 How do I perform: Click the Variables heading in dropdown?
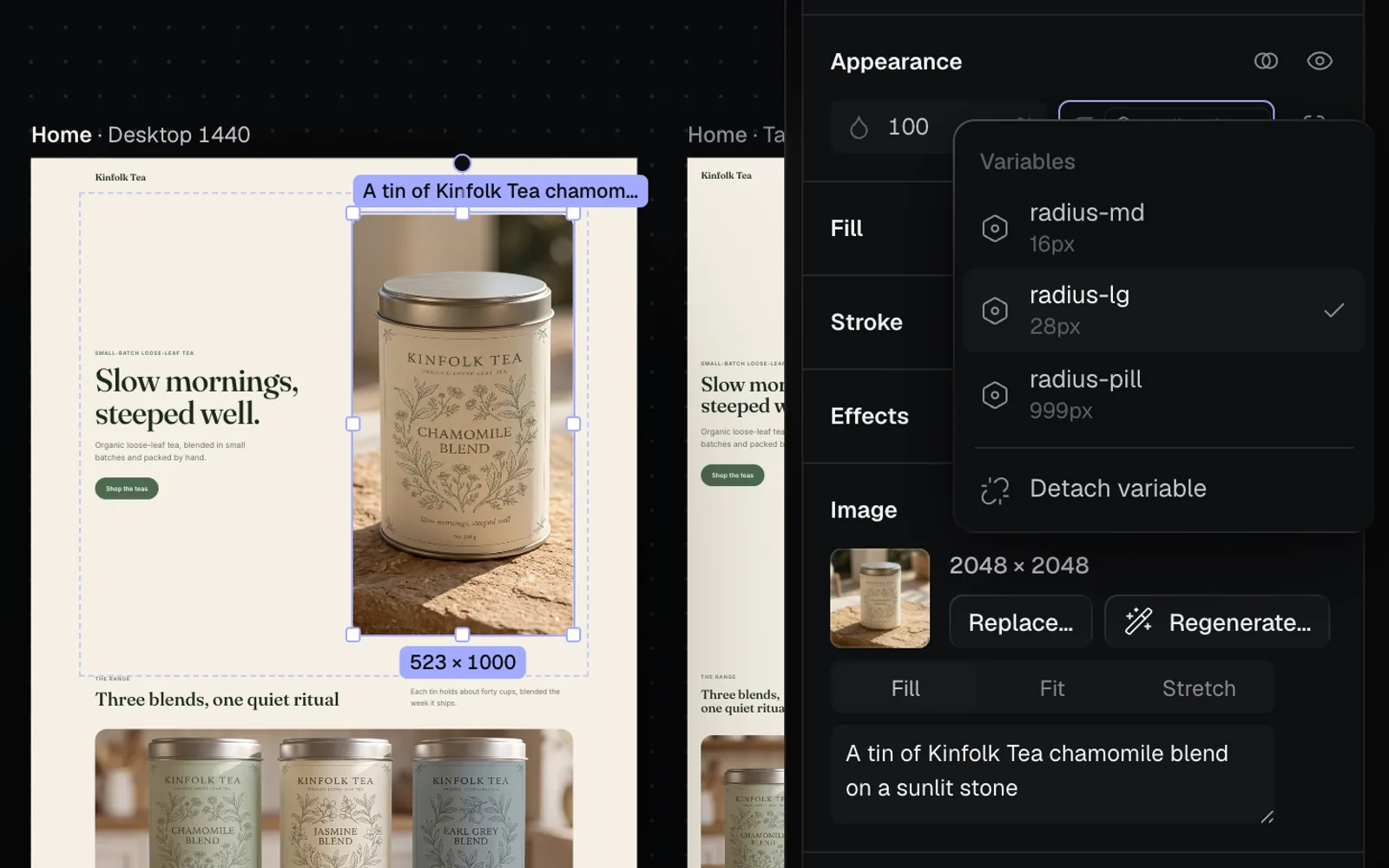(x=1027, y=161)
